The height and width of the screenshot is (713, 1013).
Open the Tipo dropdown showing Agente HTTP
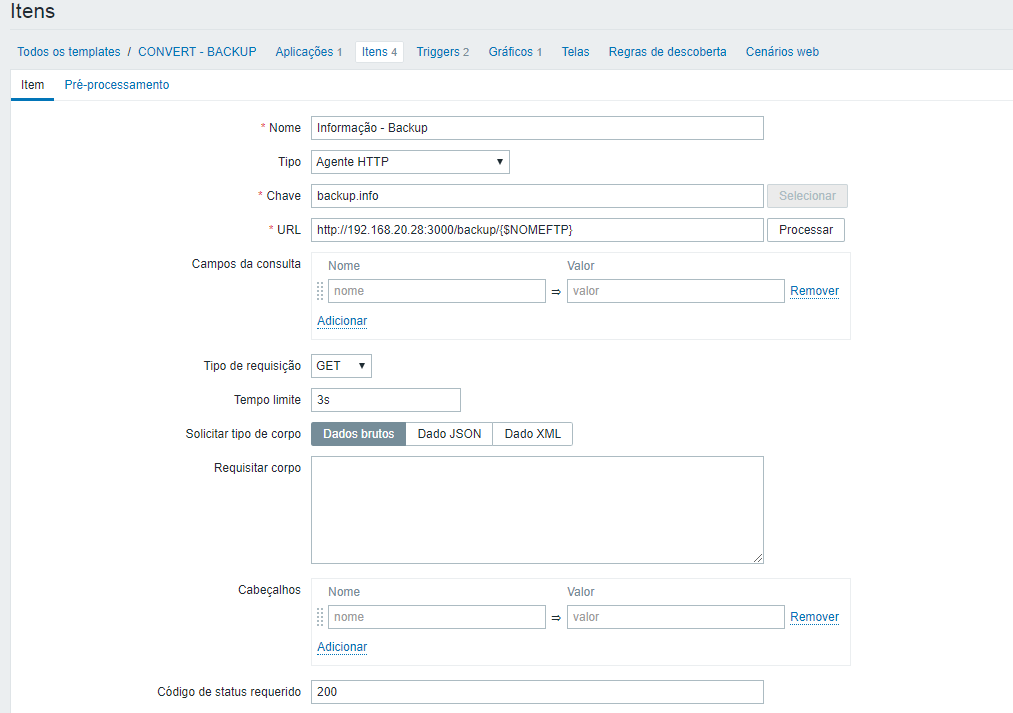[410, 162]
